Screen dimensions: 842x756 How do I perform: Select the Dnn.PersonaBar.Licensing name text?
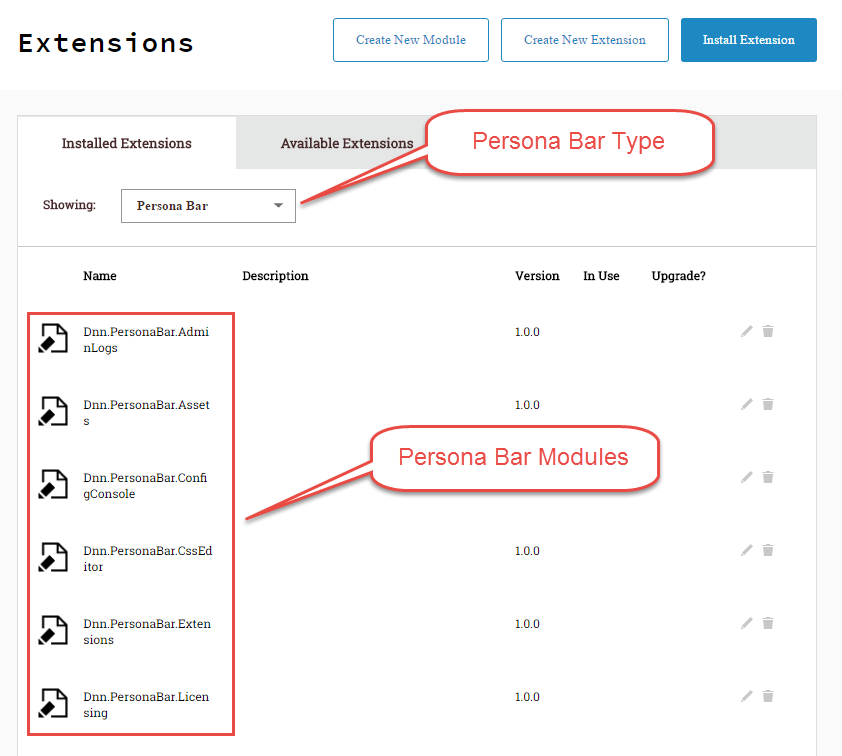(x=146, y=705)
